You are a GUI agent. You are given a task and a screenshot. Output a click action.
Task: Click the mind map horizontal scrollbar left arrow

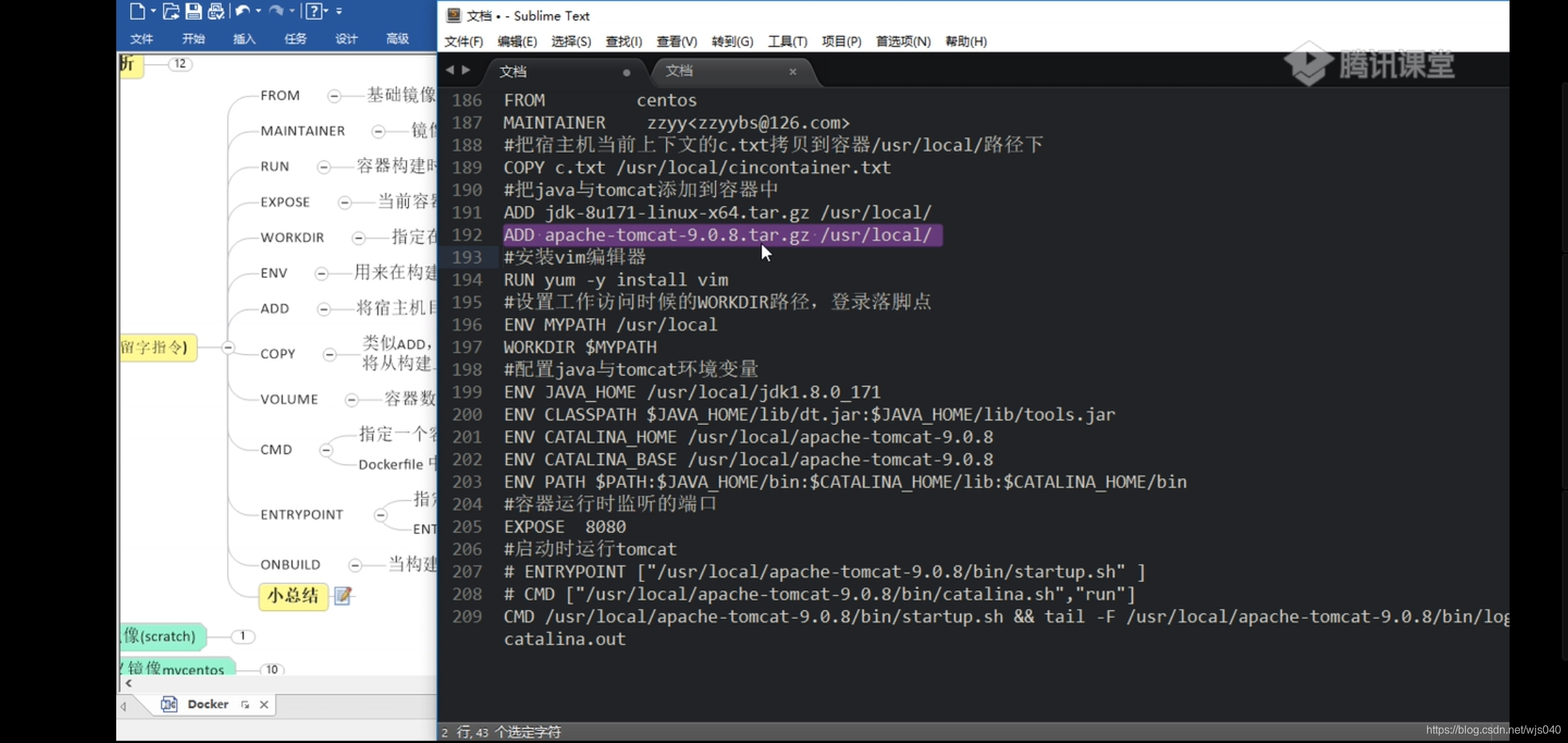(129, 683)
